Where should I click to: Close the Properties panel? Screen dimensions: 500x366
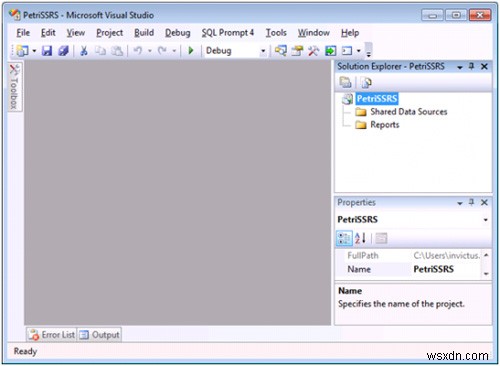[x=484, y=203]
